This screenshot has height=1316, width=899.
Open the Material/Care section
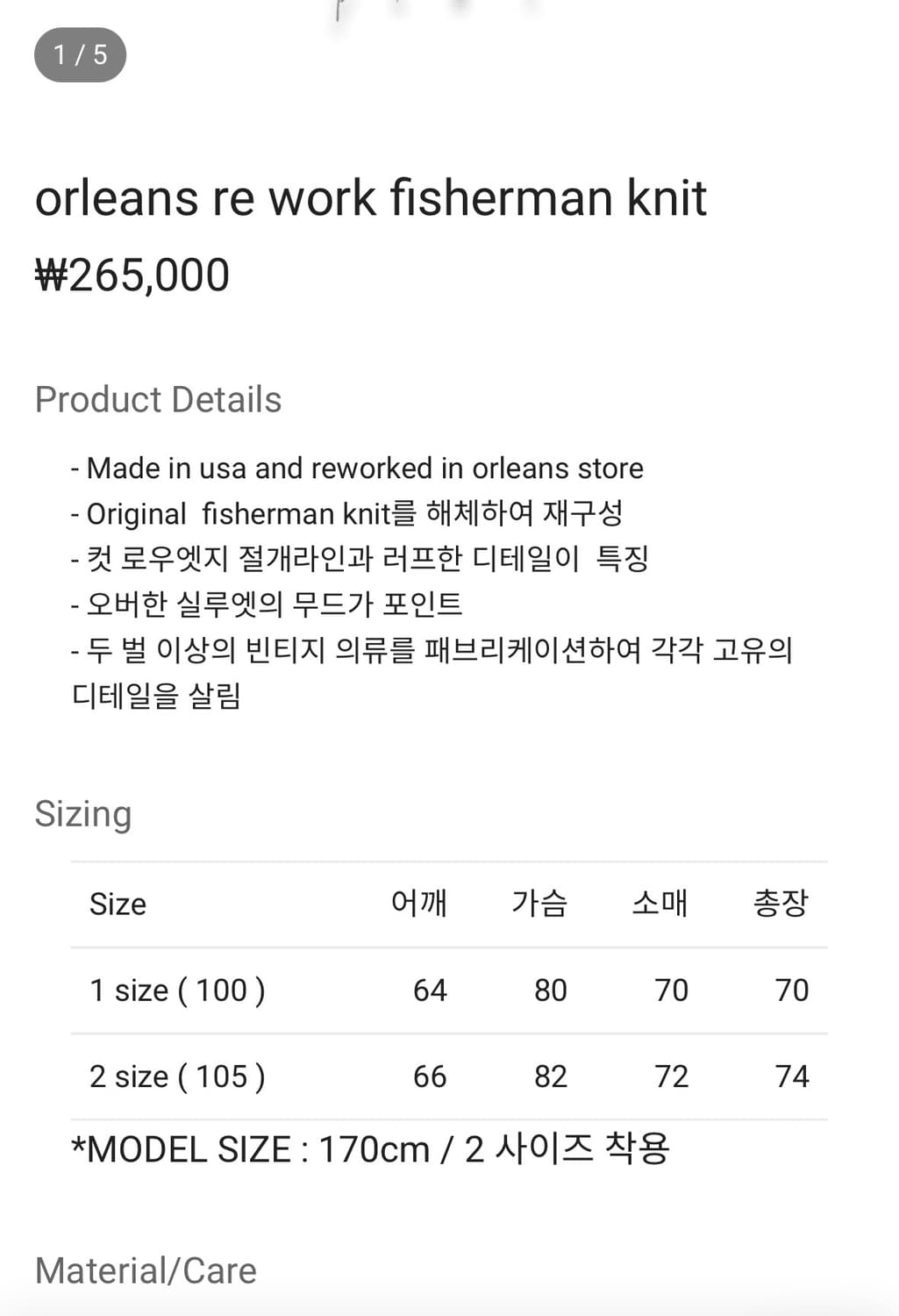145,1270
